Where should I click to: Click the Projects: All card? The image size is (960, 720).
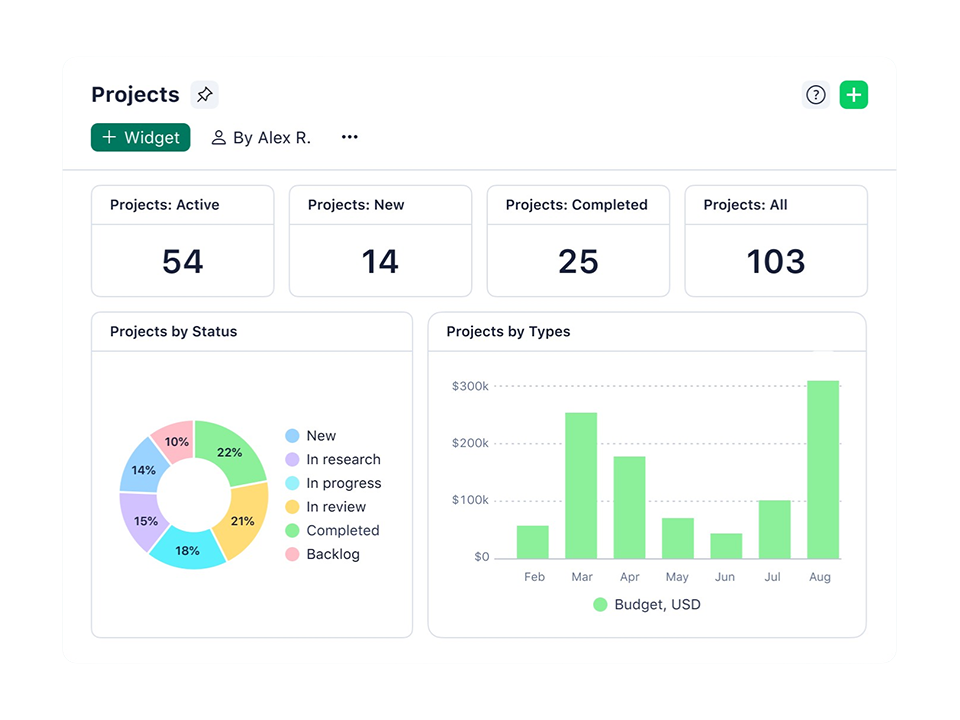pyautogui.click(x=776, y=241)
